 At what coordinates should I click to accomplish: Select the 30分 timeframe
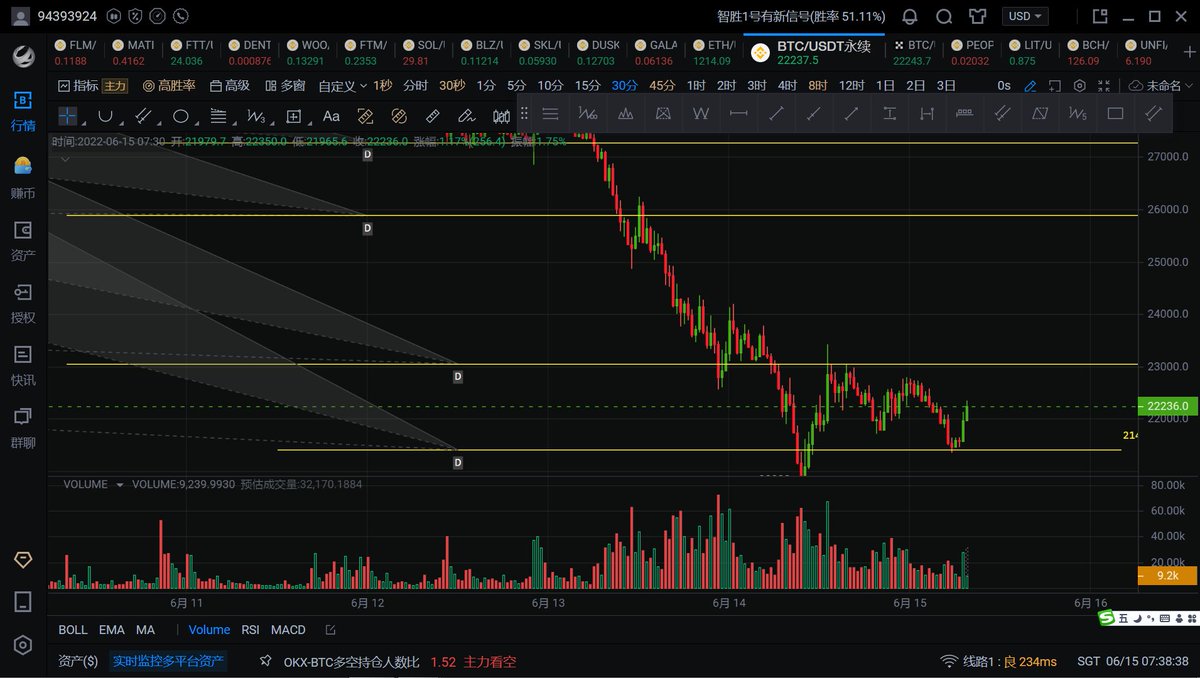(624, 86)
